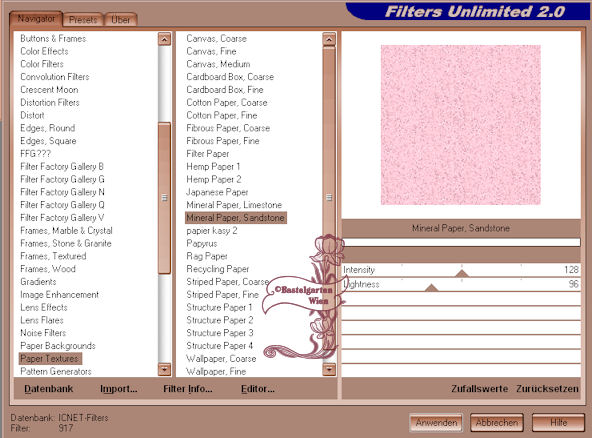This screenshot has height=438, width=592.
Task: Open the Import... option
Action: tap(119, 389)
